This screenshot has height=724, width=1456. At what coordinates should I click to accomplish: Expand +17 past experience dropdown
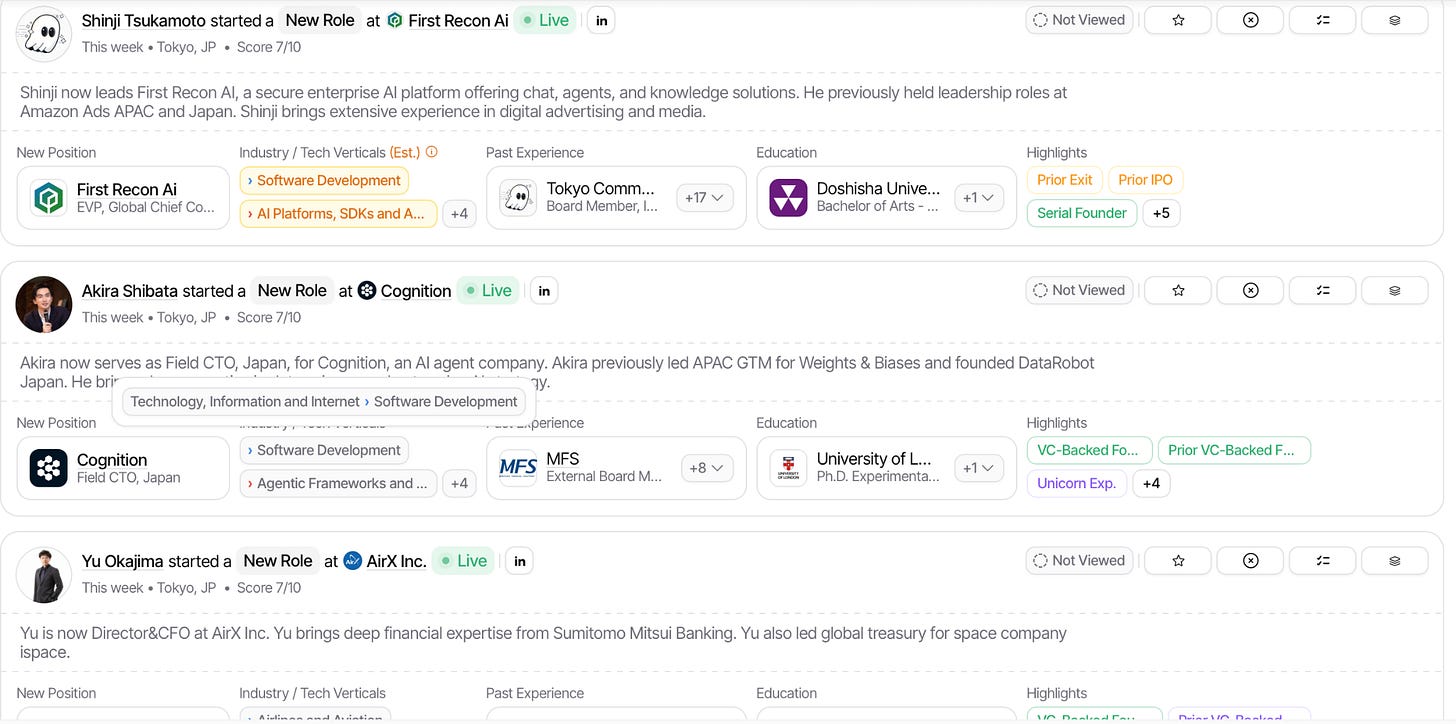(705, 198)
